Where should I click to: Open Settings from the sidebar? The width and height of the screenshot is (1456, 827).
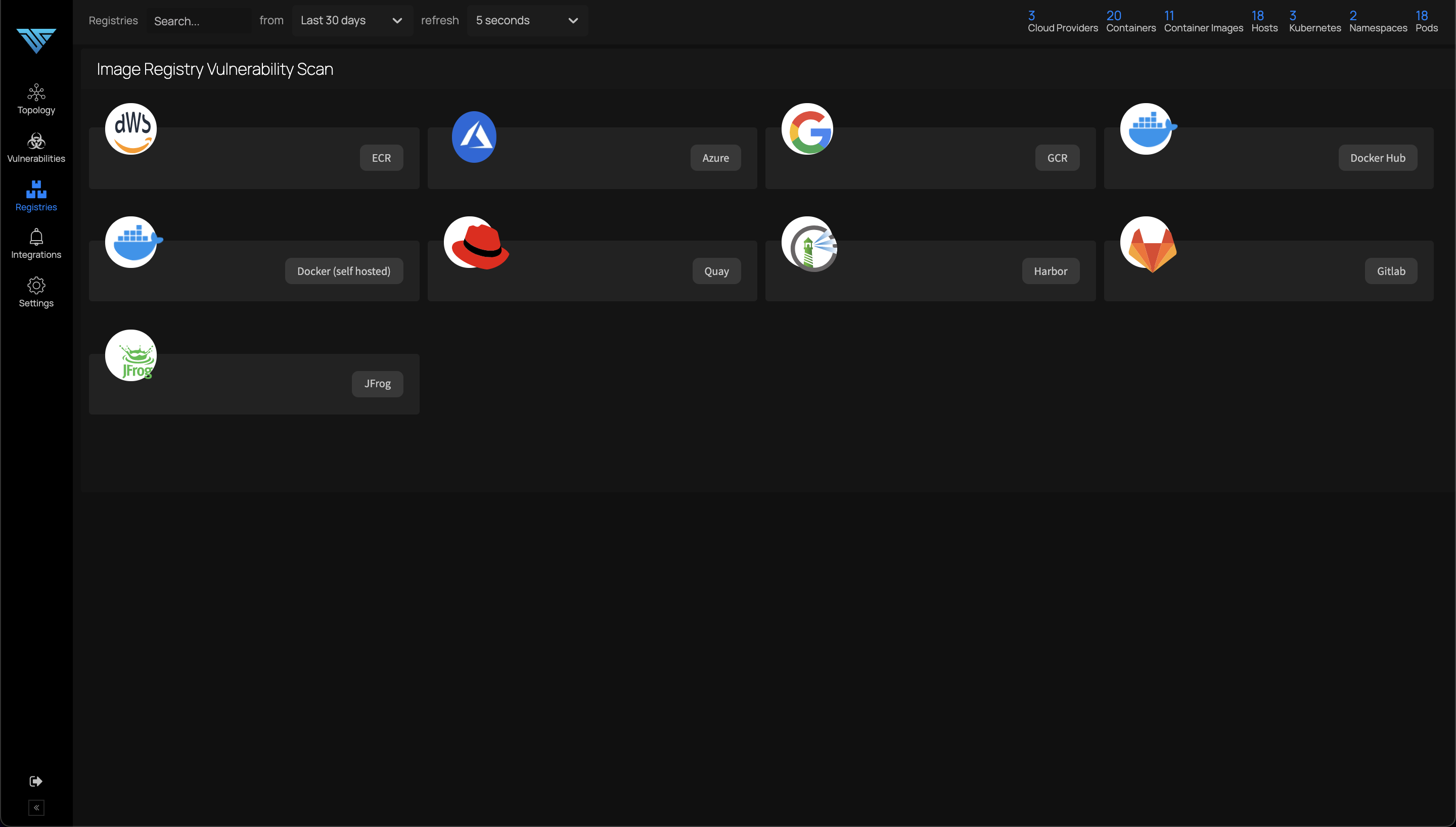(x=36, y=293)
